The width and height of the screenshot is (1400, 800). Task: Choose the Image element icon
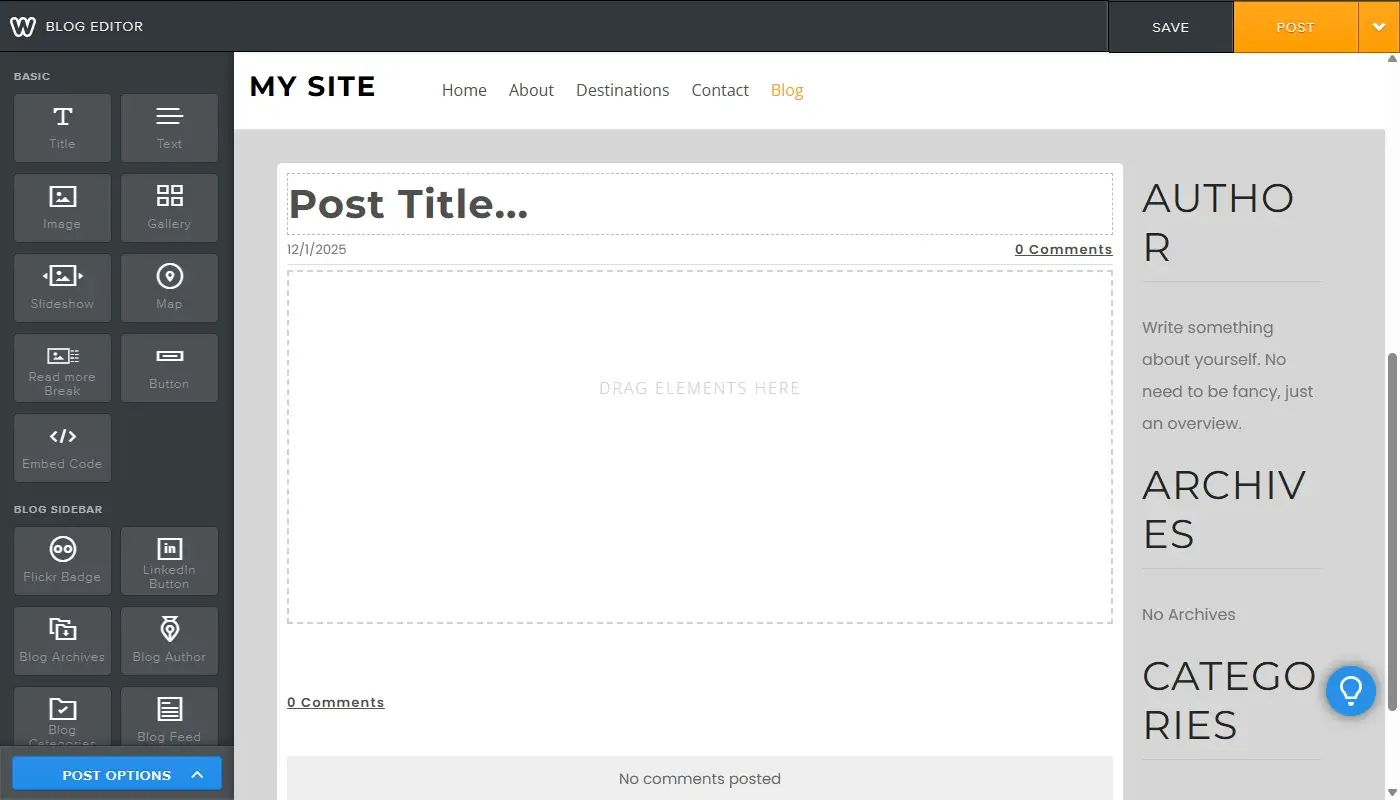pyautogui.click(x=62, y=207)
